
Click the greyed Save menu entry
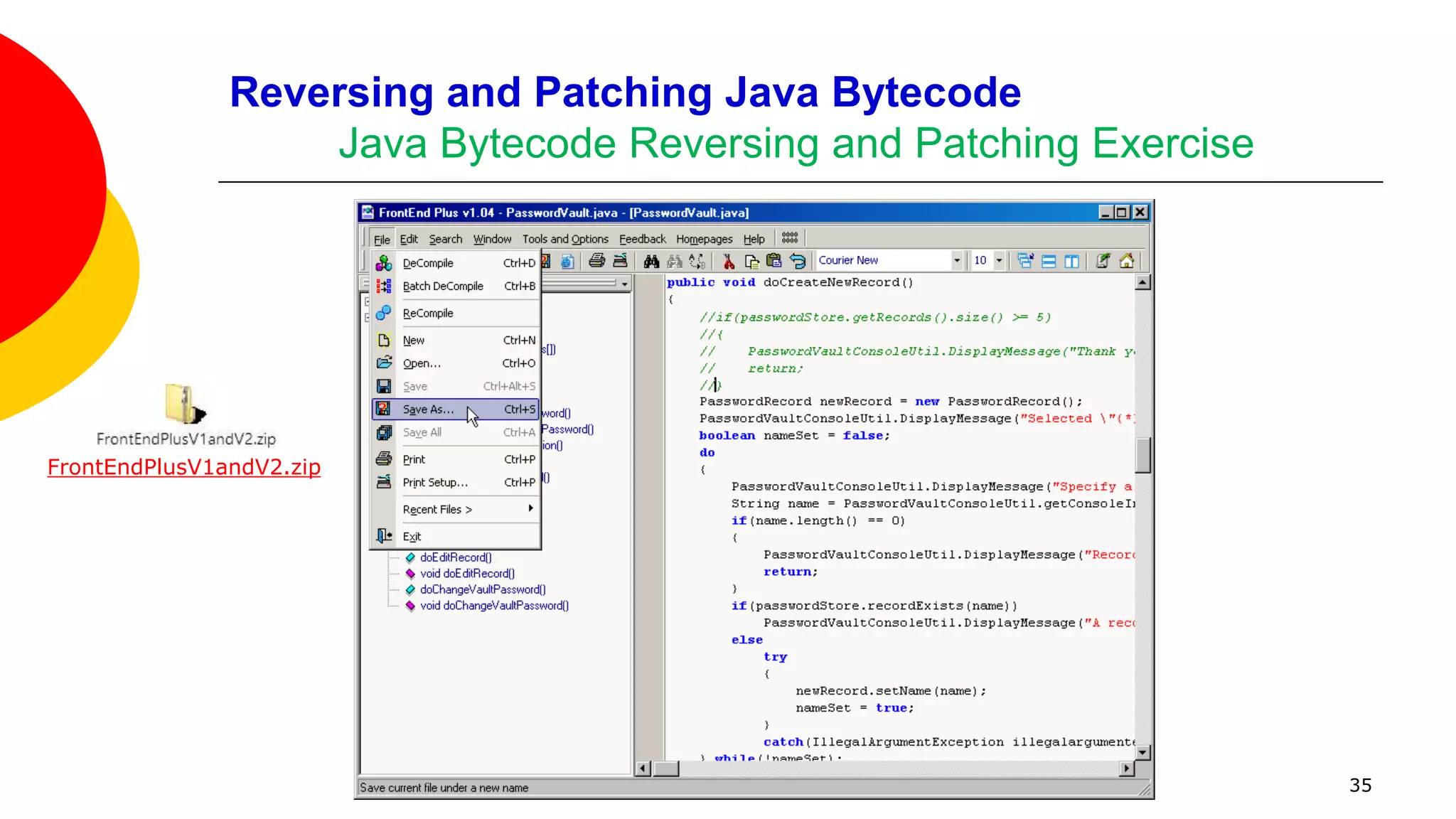point(456,386)
